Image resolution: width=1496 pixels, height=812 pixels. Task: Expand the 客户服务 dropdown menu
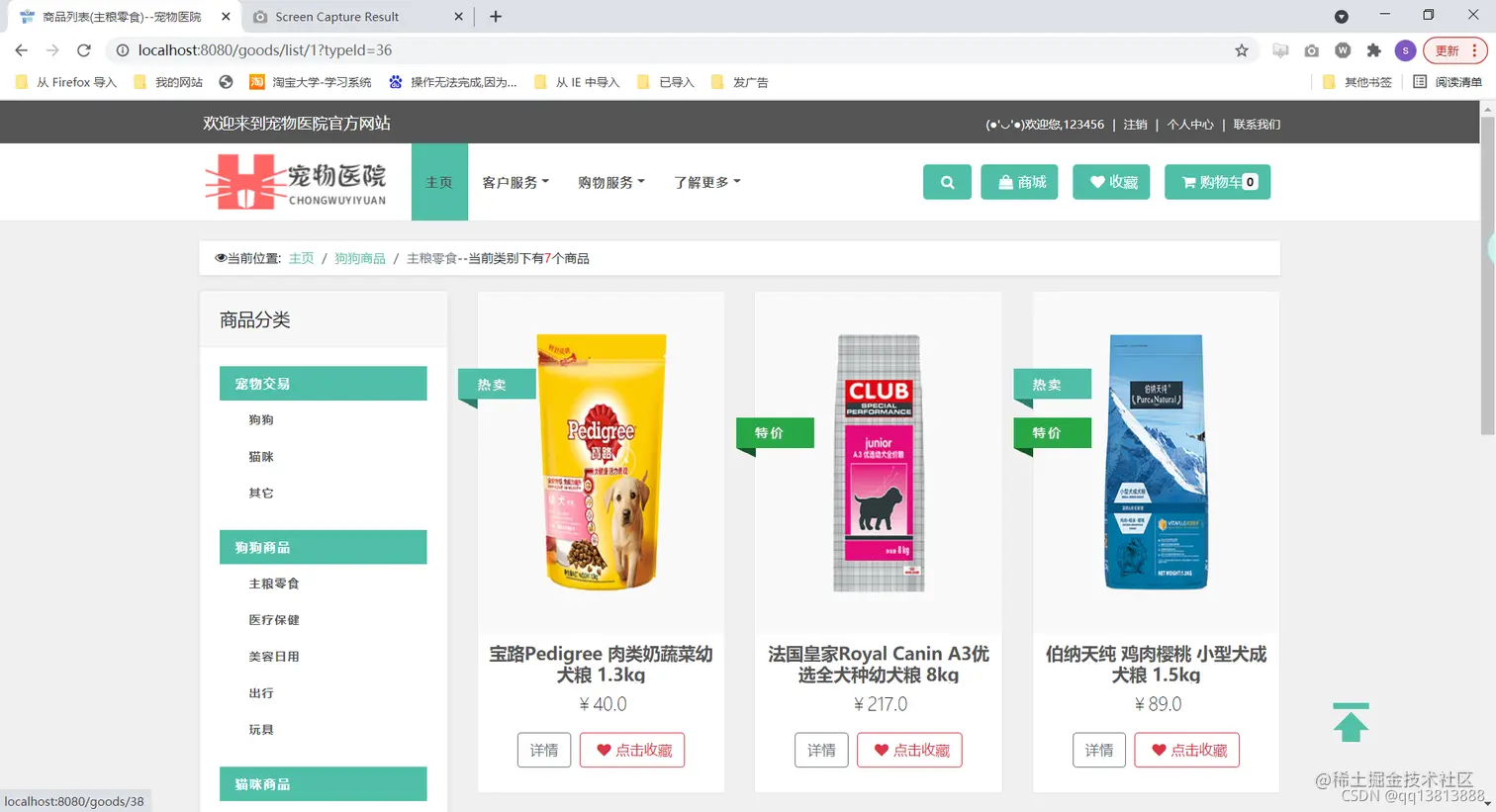pyautogui.click(x=515, y=182)
